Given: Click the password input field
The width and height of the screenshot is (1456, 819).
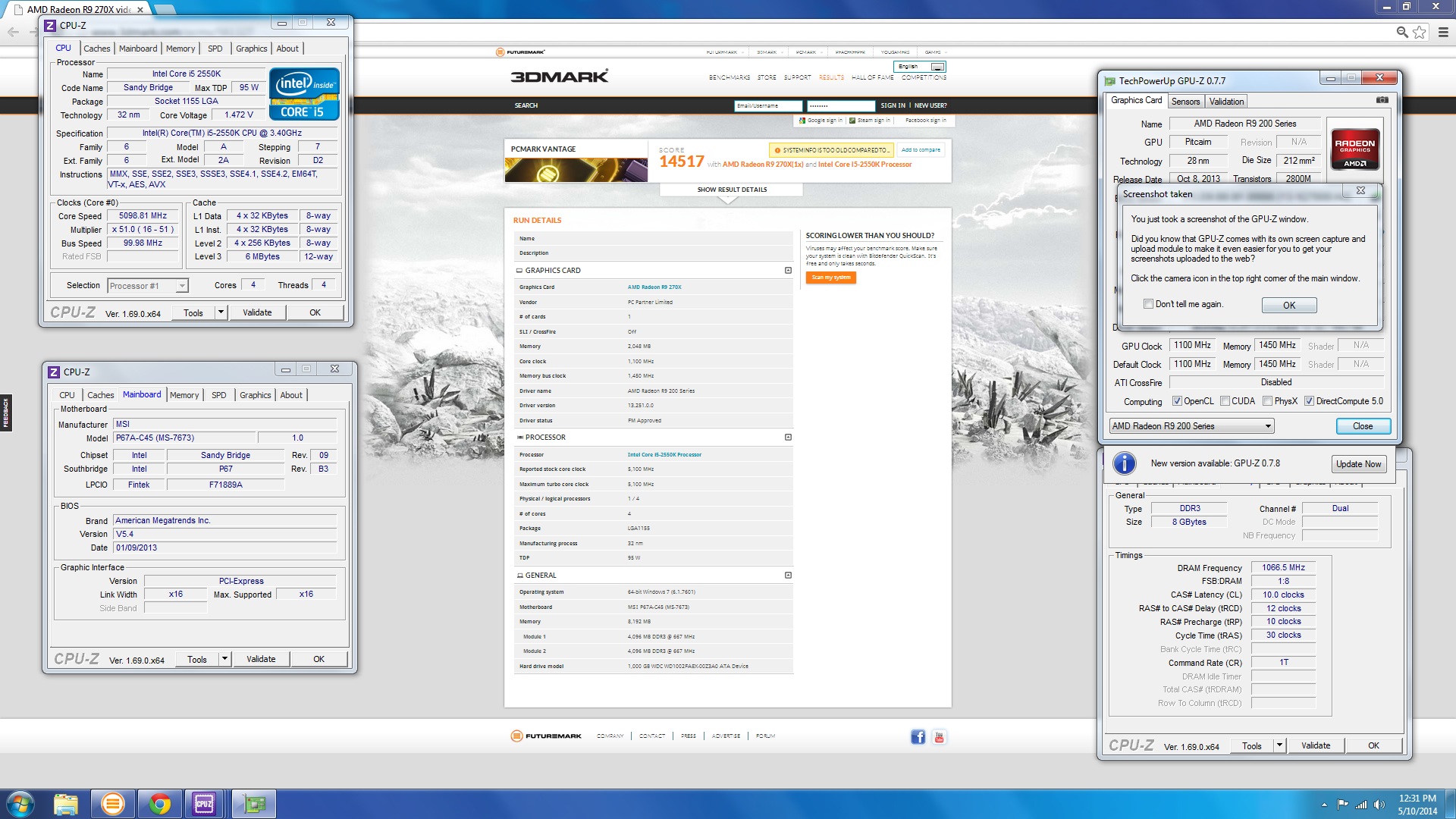Looking at the screenshot, I should 840,105.
